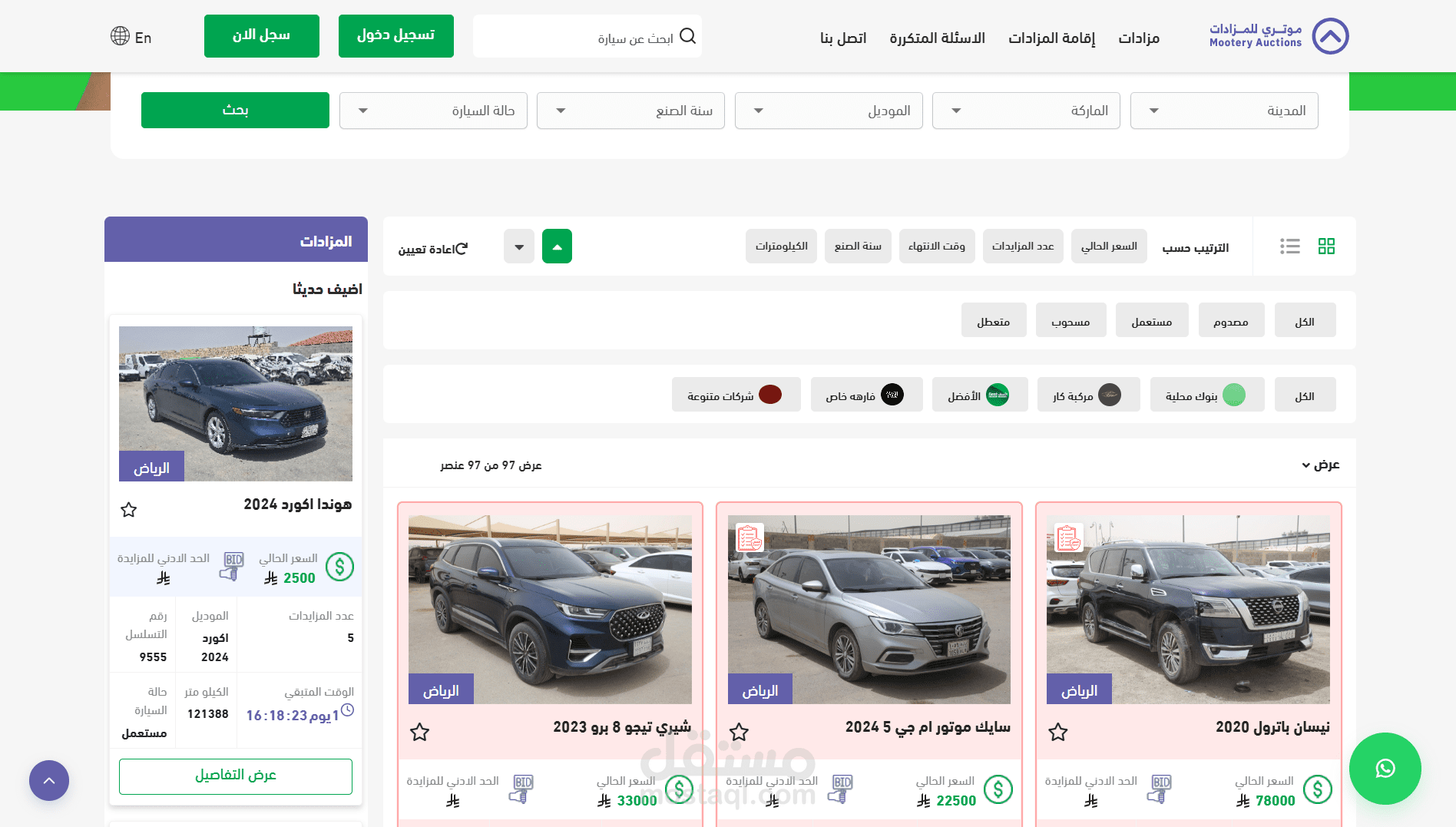
Task: Click the BID icon on Chery Tiggo card
Action: pos(521,789)
